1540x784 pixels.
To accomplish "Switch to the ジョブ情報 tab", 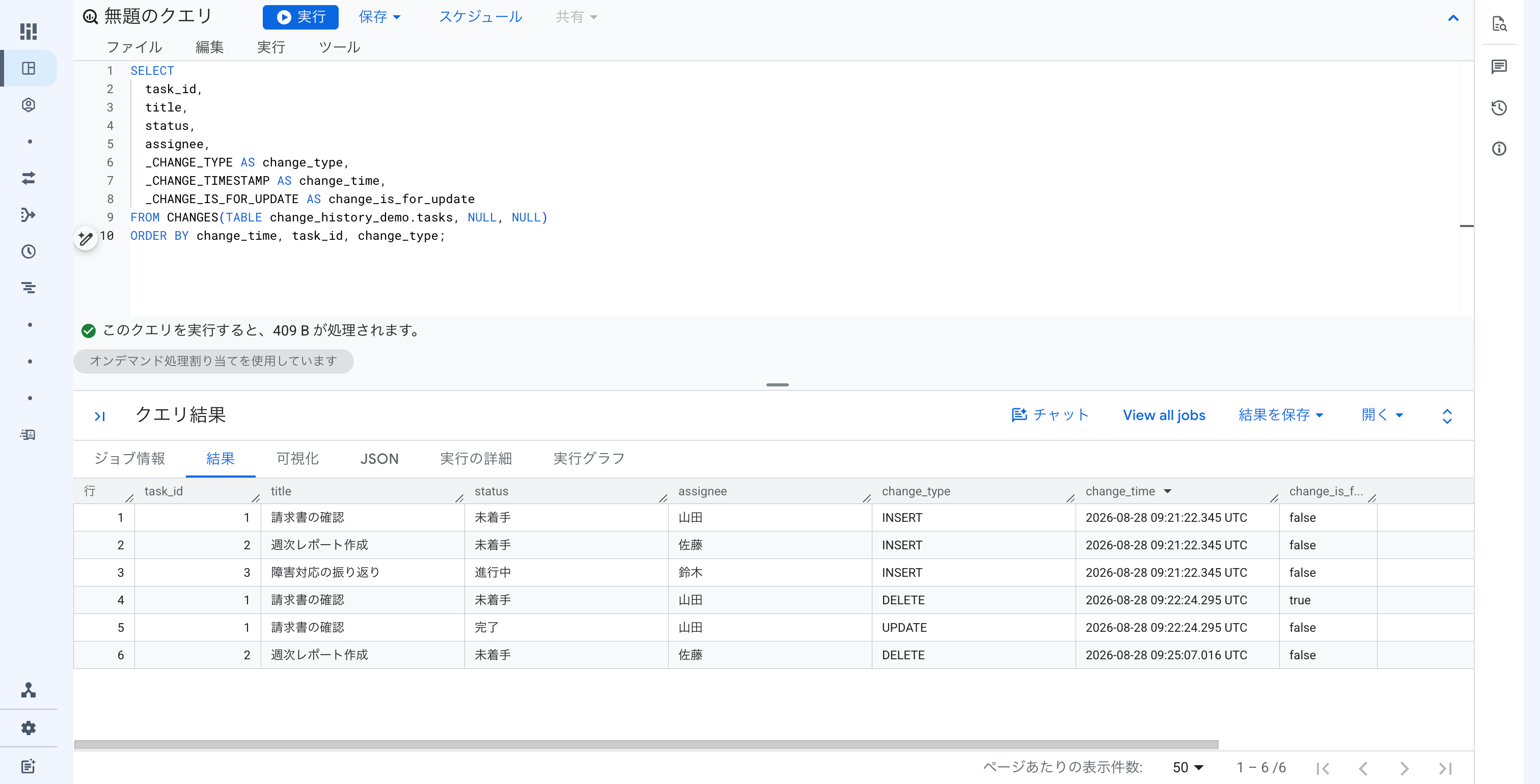I will [130, 458].
